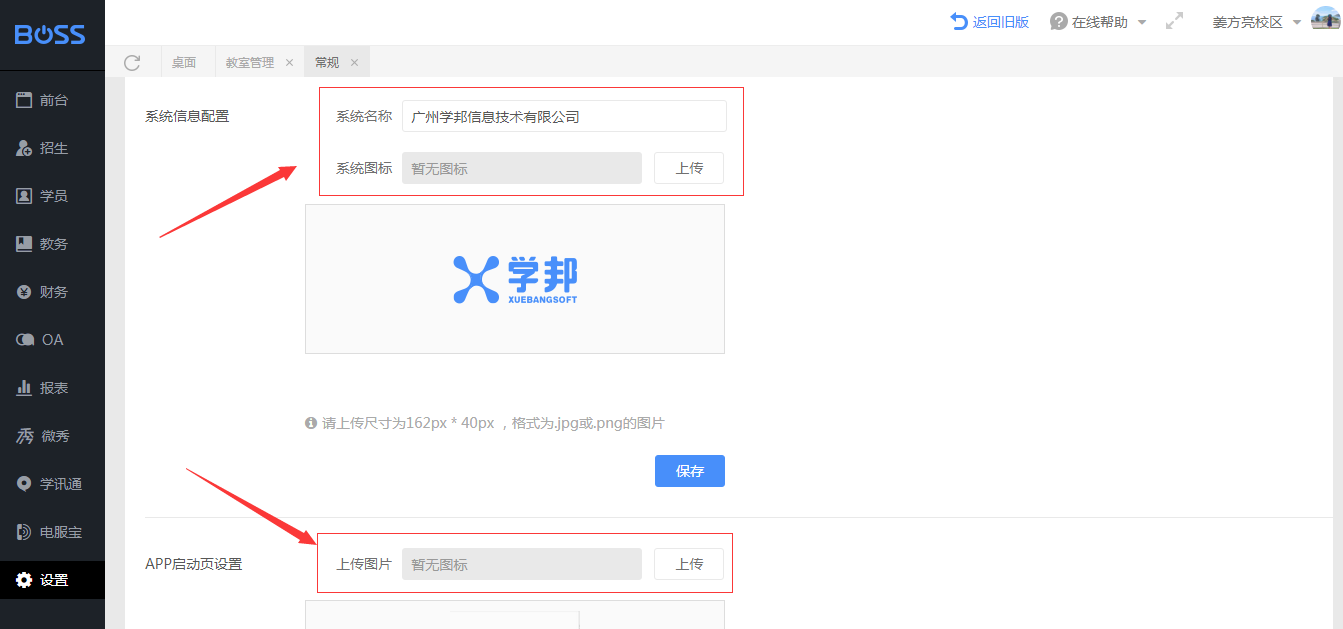This screenshot has height=629, width=1343.
Task: Open the 报表 menu item
Action: tap(52, 388)
